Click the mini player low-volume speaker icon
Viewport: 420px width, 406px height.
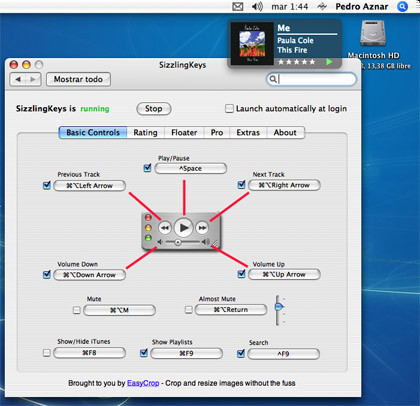coord(160,242)
